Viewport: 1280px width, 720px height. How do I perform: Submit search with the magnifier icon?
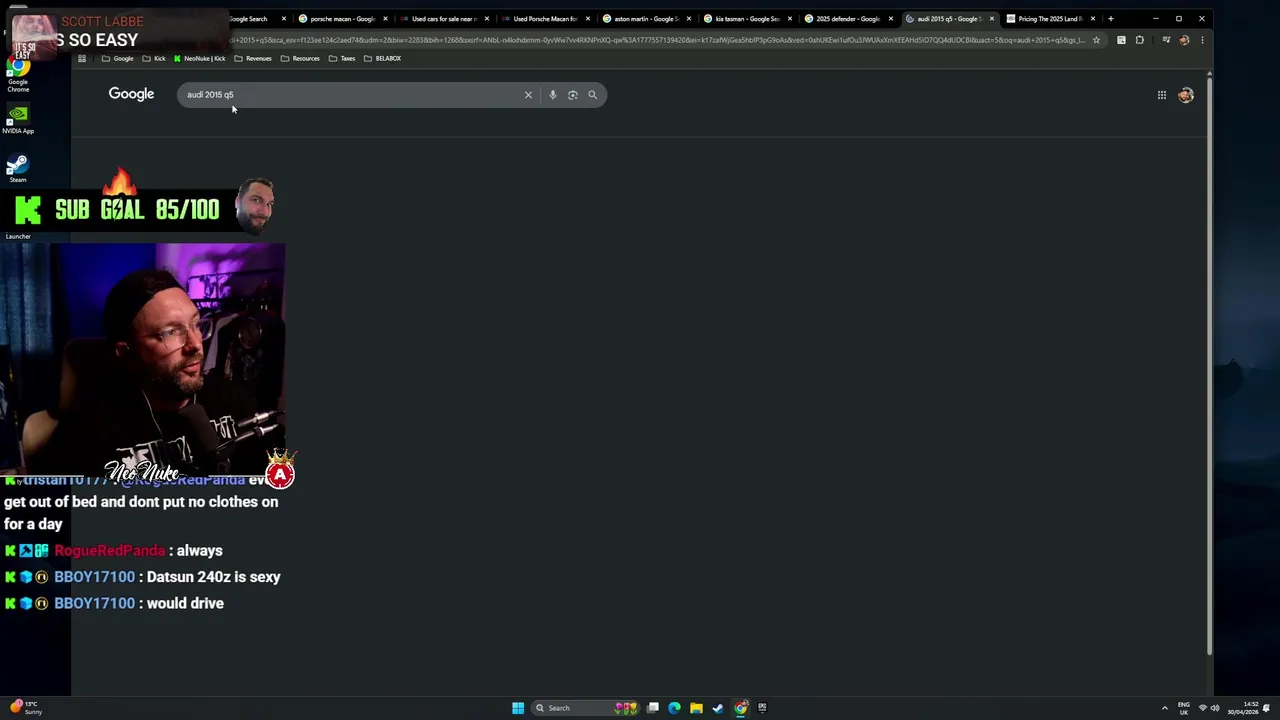[592, 95]
